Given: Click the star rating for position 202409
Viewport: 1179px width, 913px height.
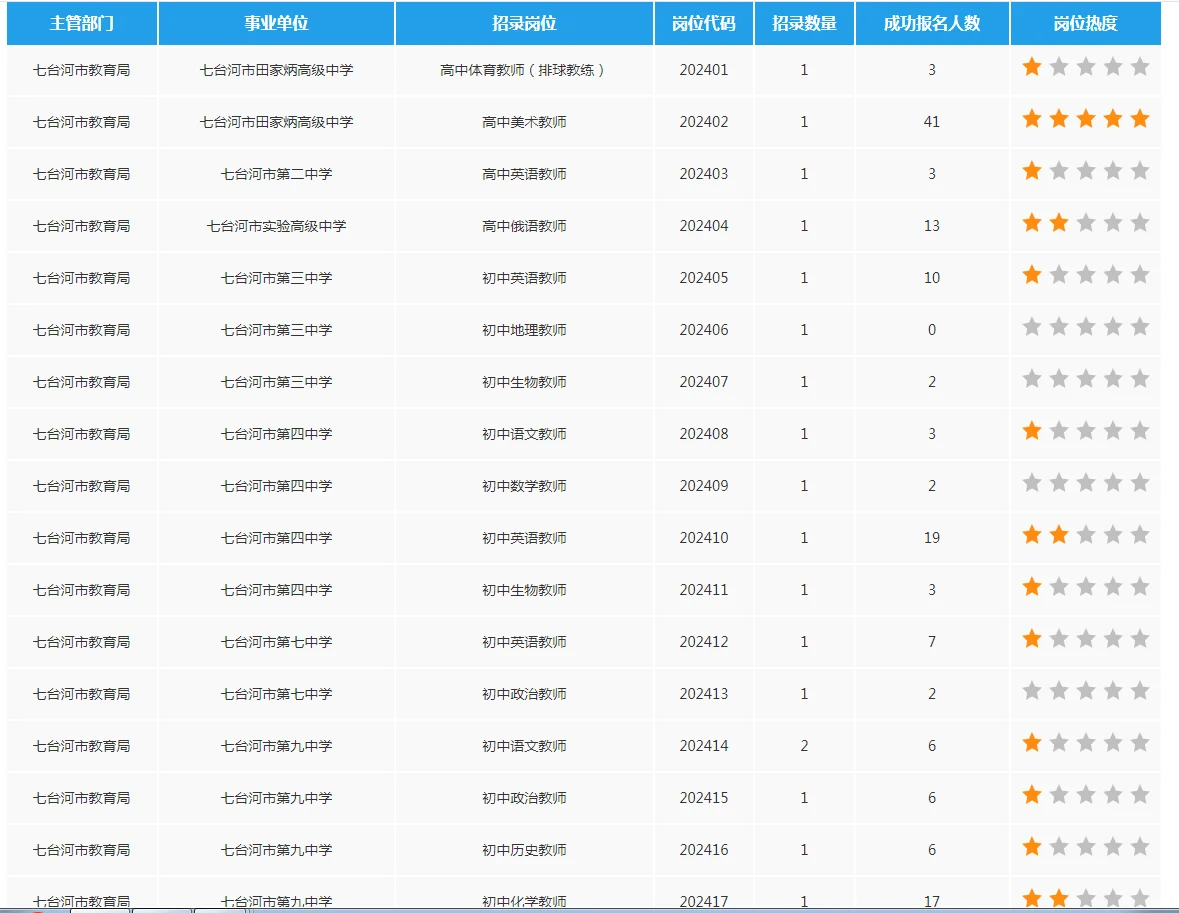Looking at the screenshot, I should 1086,483.
